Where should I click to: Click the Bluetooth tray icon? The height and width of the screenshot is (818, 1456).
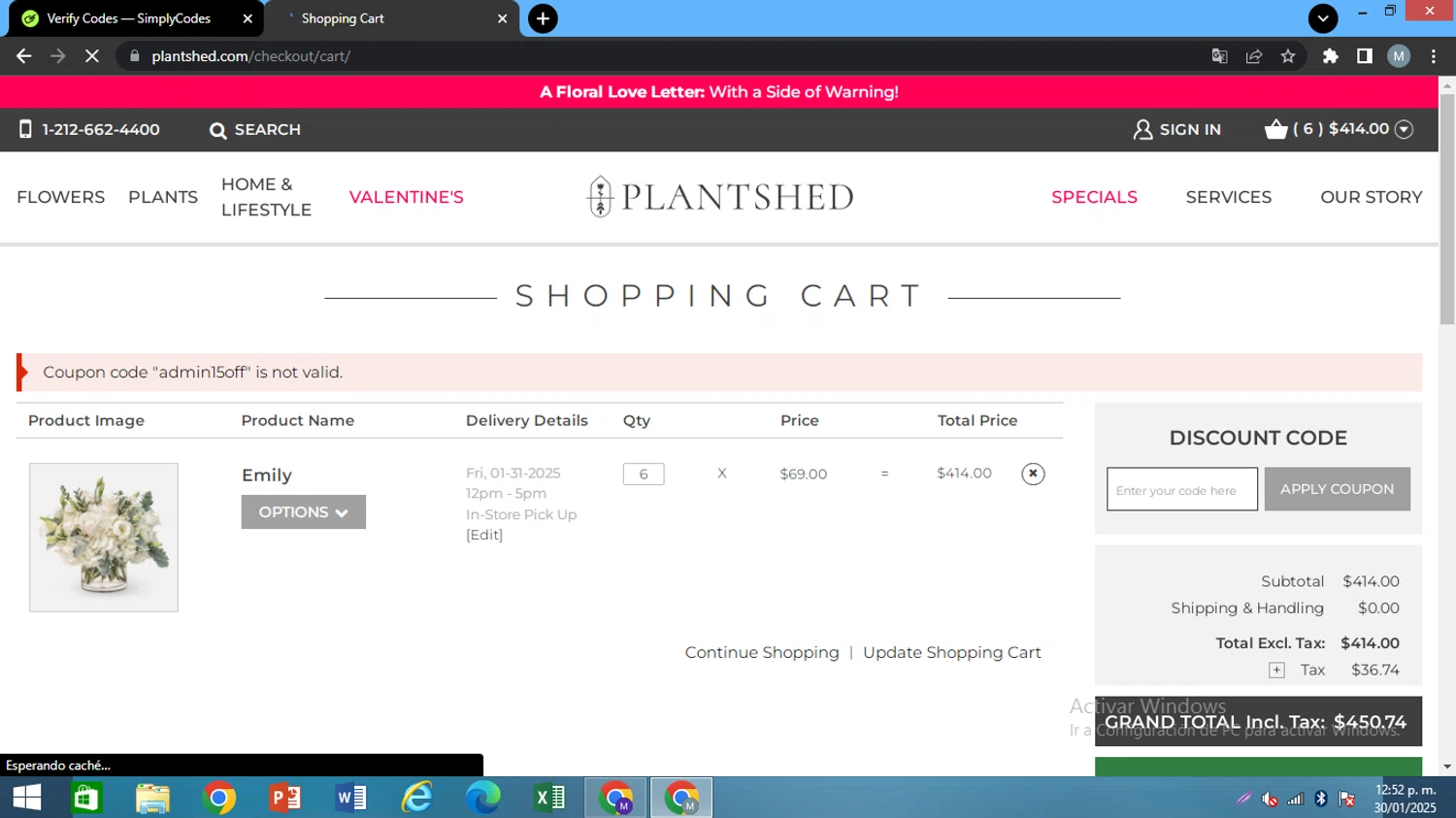point(1320,799)
